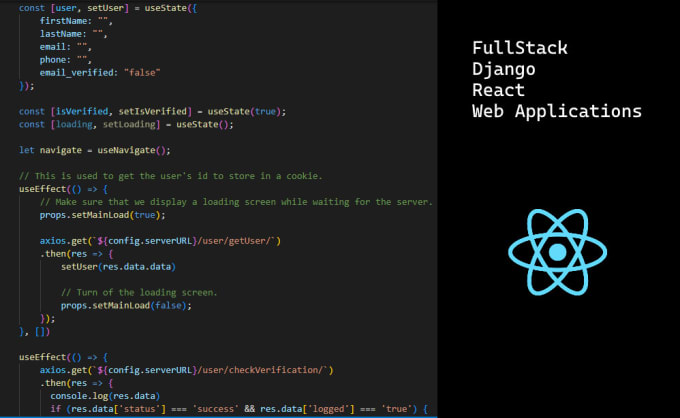Click the 'const [loading, setLoading]' code line
680x418 pixels.
coord(126,125)
